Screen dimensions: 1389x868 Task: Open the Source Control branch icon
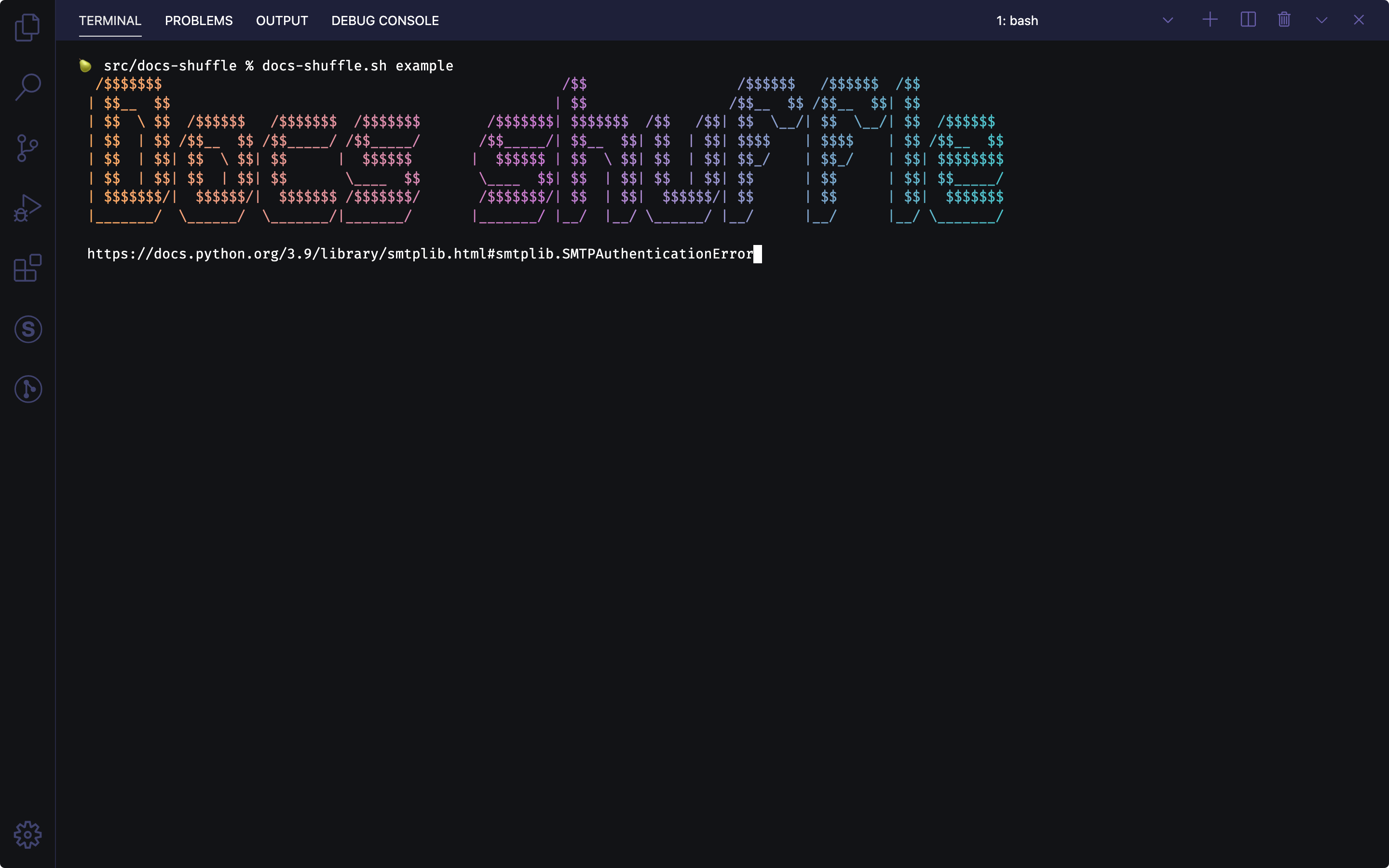coord(27,148)
